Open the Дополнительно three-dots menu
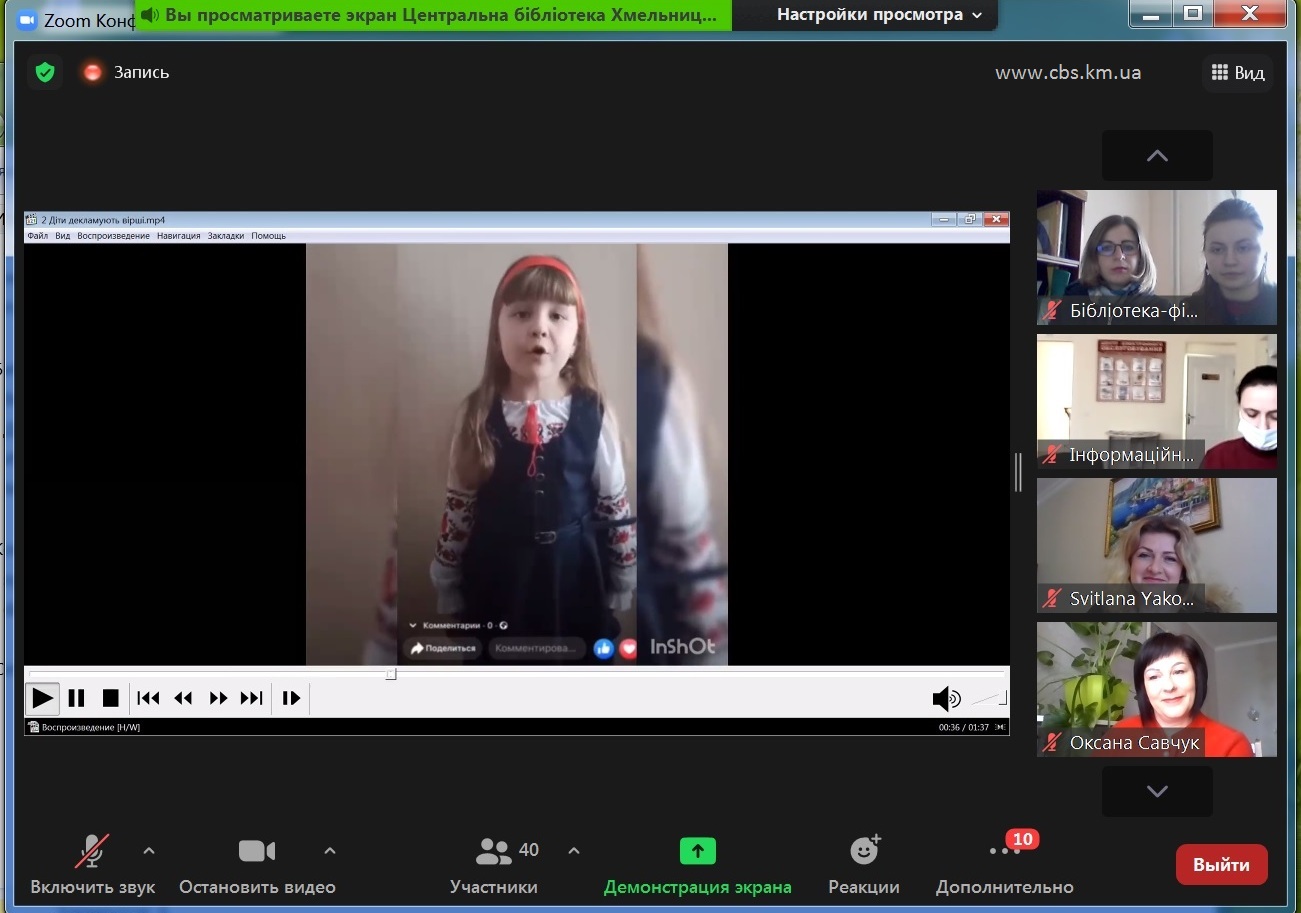The image size is (1301, 913). pos(1004,852)
